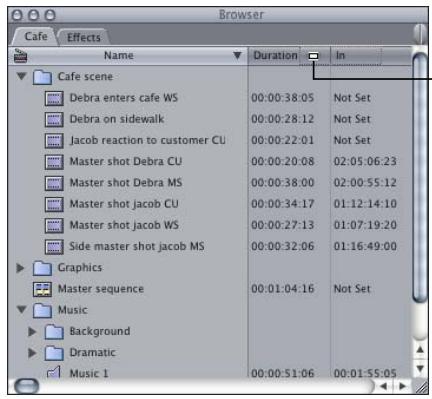The image size is (432, 399).
Task: Click the Master sequence icon
Action: [42, 289]
